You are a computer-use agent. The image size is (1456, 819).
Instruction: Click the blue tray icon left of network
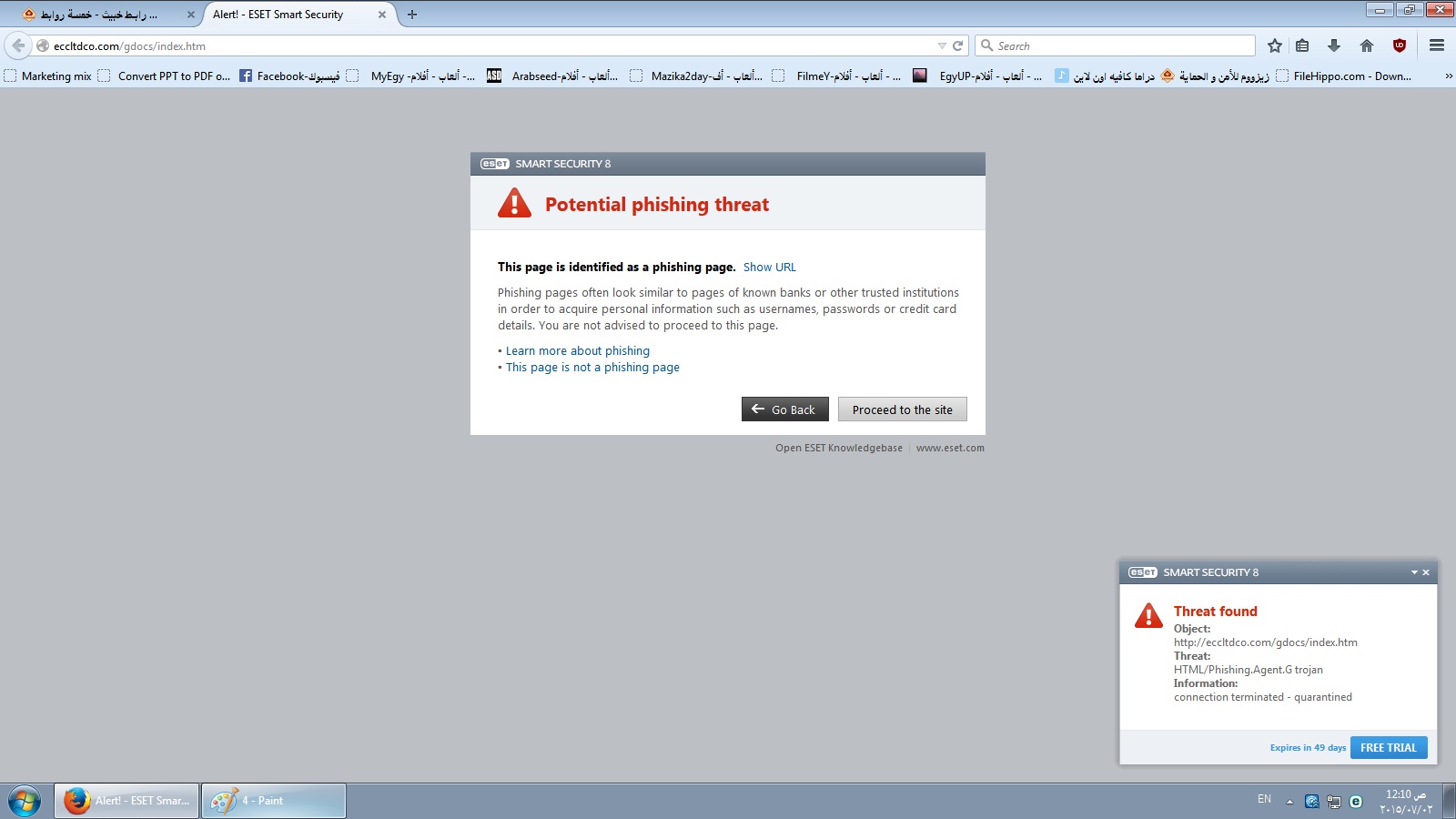click(x=1311, y=802)
